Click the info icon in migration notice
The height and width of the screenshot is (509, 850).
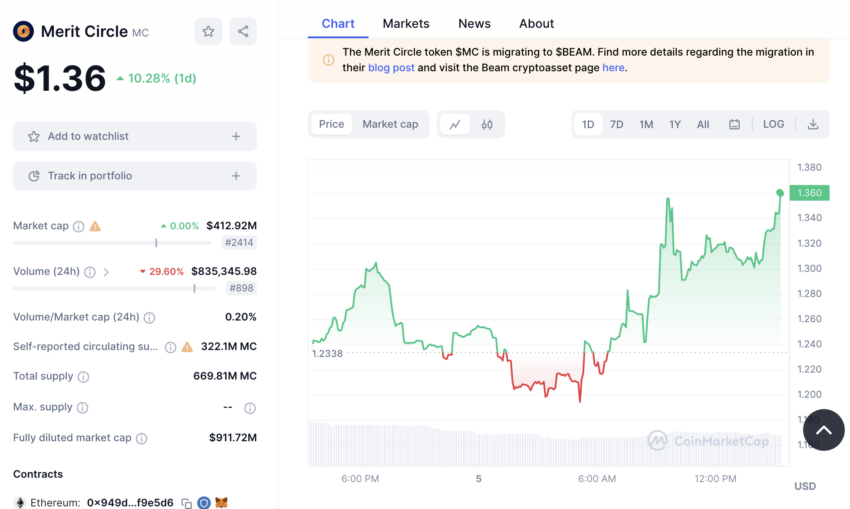point(329,60)
